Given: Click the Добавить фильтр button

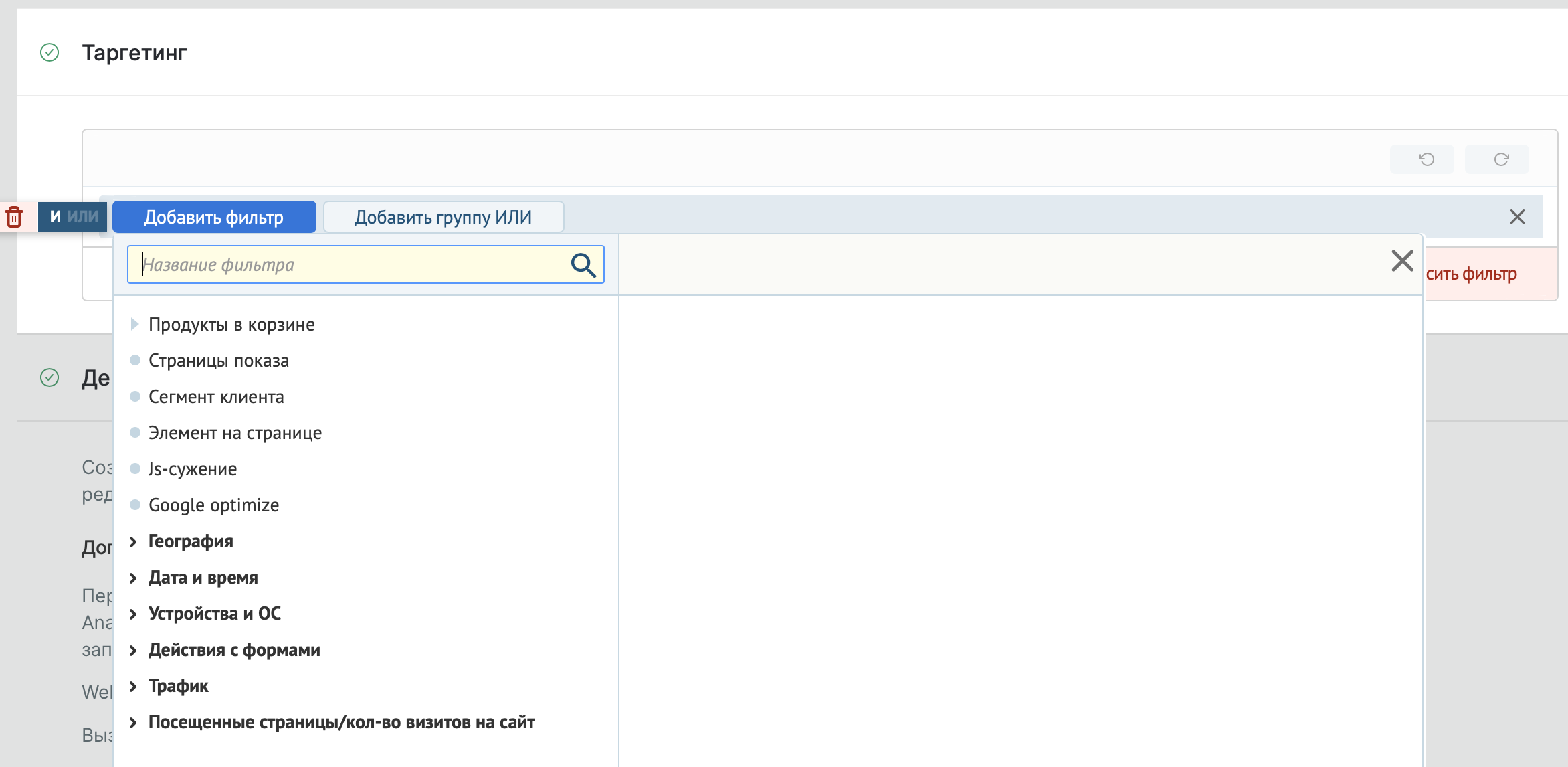Looking at the screenshot, I should (214, 217).
